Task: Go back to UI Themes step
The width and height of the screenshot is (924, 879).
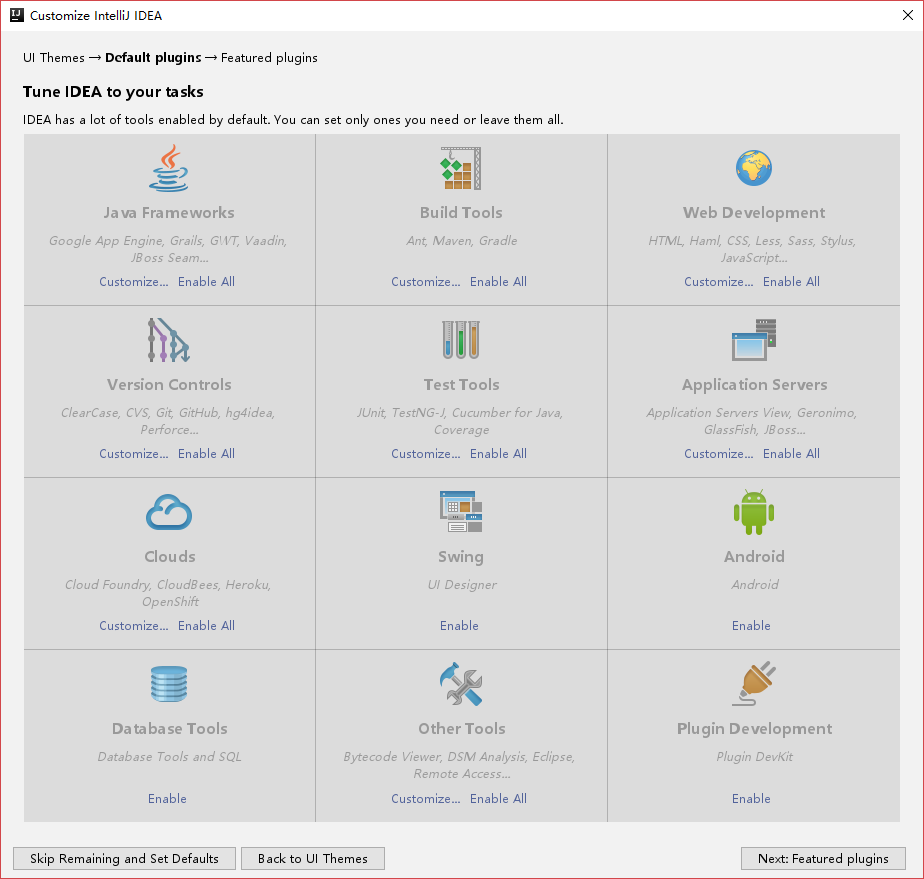Action: 312,858
